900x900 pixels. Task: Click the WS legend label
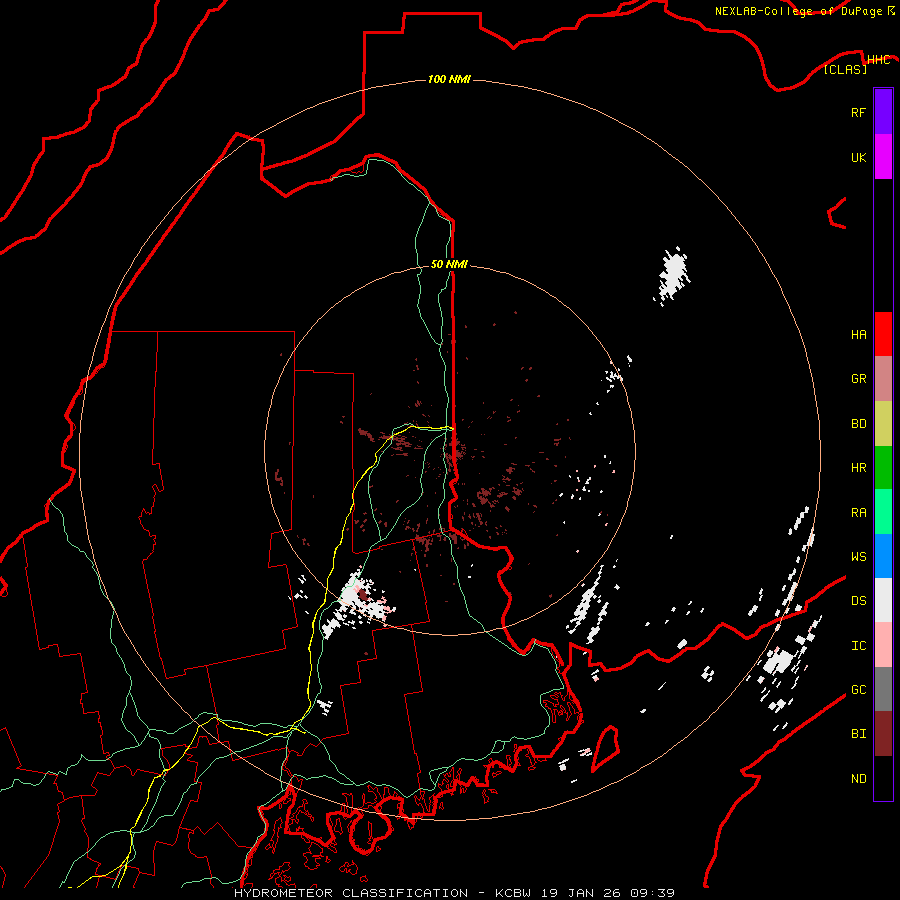click(858, 557)
